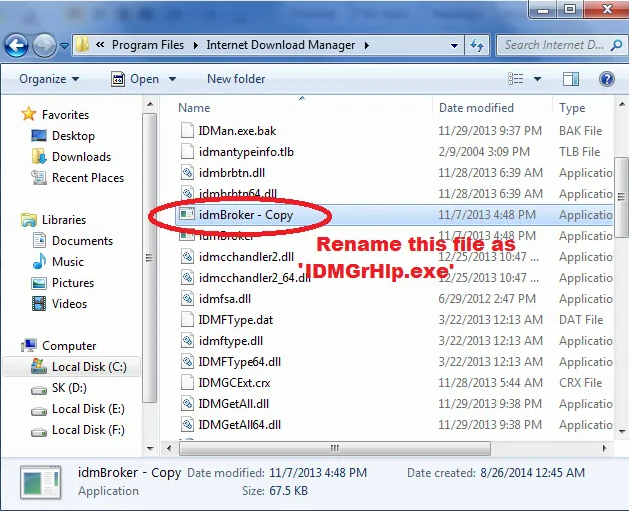Toggle the Preview pane button
This screenshot has height=511, width=629.
pos(570,79)
